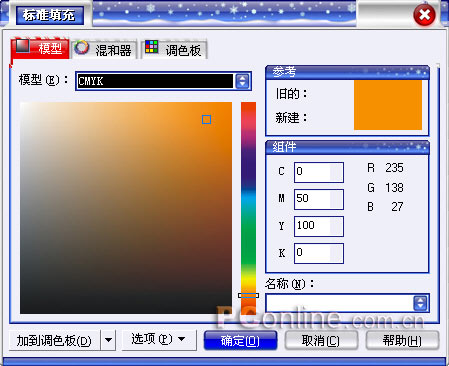This screenshot has height=366, width=449.
Task: Click the 模型 tab color-square icon
Action: (23, 46)
